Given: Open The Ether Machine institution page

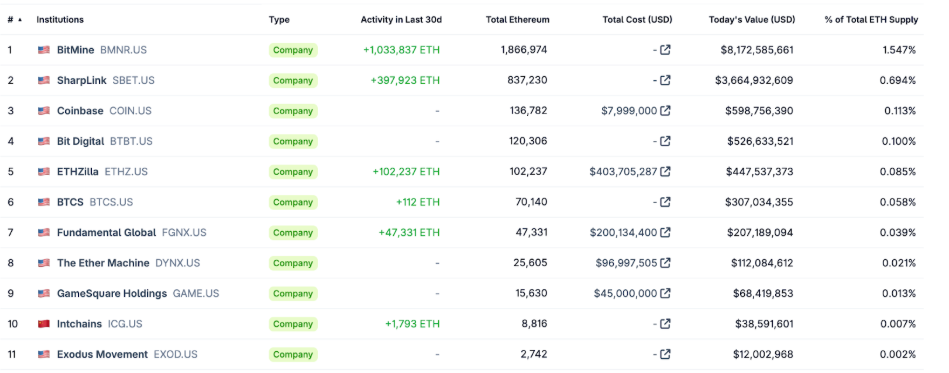Looking at the screenshot, I should [x=103, y=263].
